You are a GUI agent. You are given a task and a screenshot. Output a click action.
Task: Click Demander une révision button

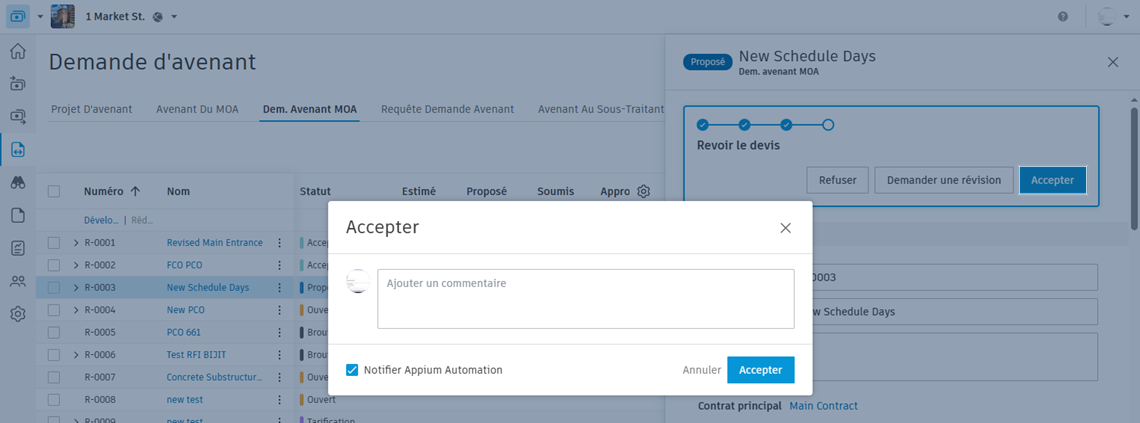coord(944,180)
